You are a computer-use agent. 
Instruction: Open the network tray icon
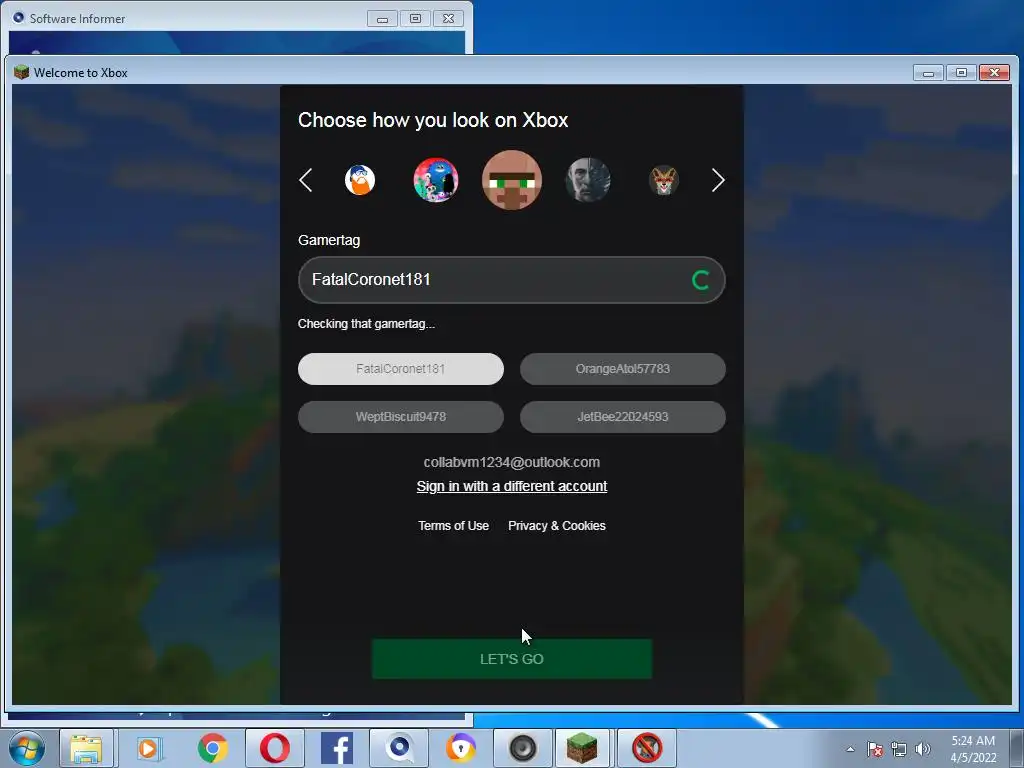click(899, 749)
